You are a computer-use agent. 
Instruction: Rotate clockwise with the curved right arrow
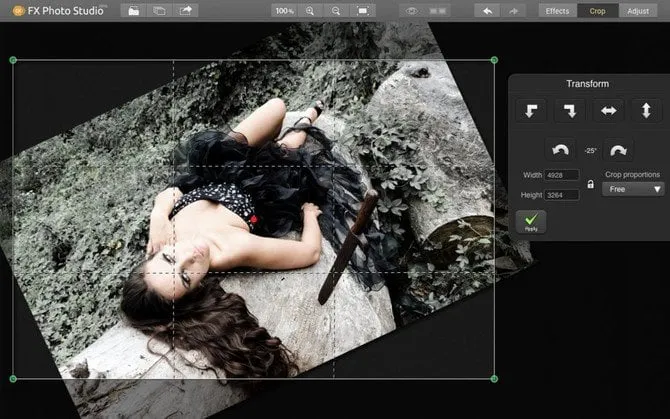coord(617,150)
